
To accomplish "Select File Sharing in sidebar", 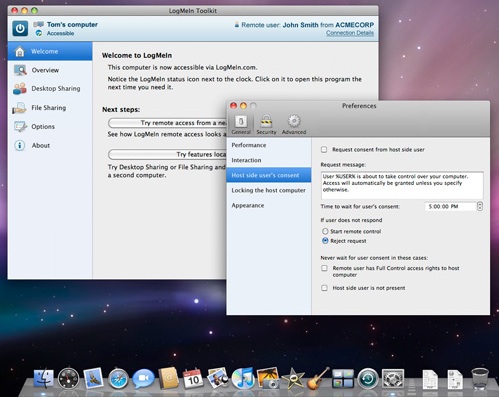I will (x=50, y=108).
